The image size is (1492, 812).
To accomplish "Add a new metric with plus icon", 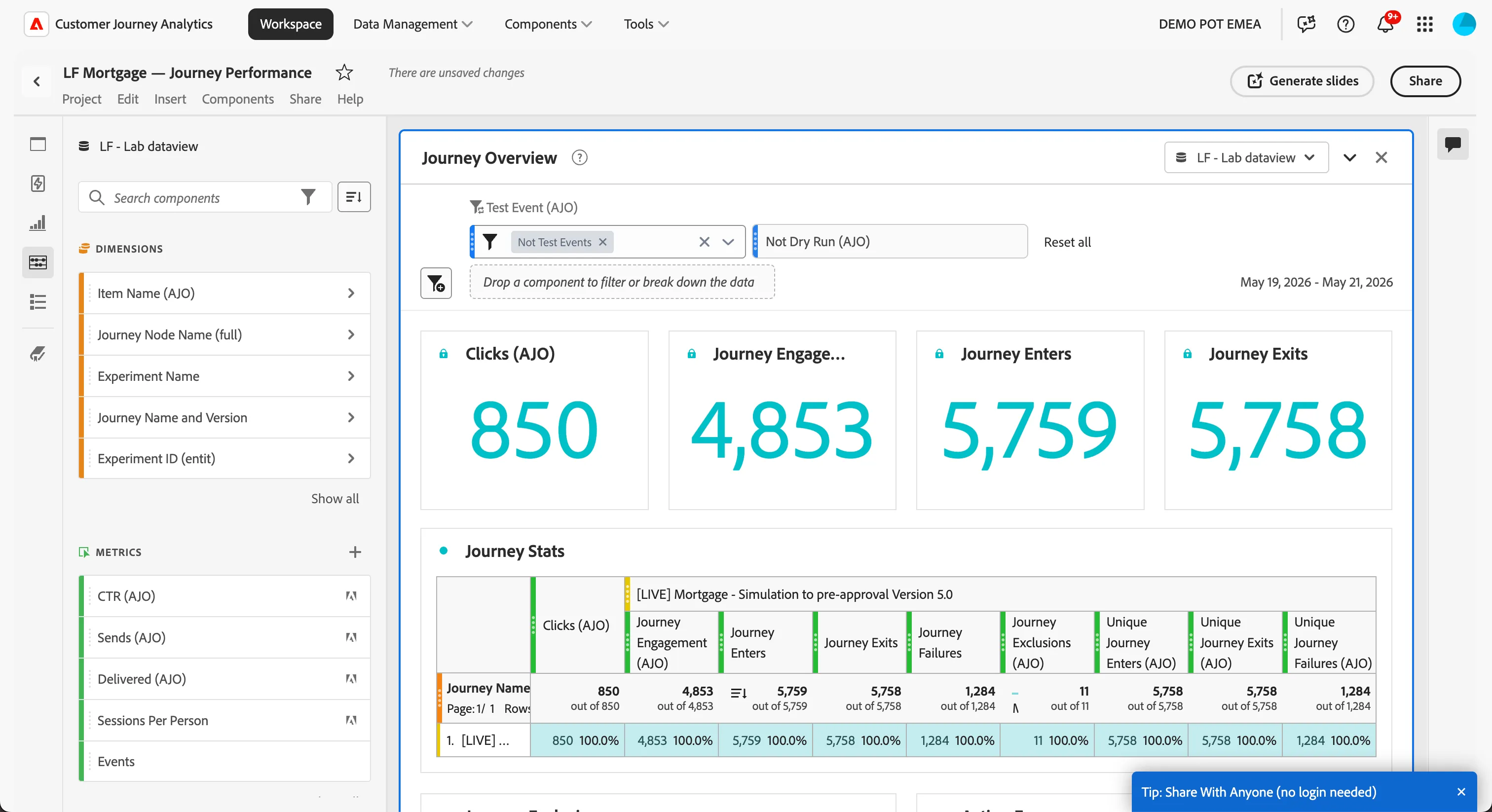I will click(x=355, y=552).
